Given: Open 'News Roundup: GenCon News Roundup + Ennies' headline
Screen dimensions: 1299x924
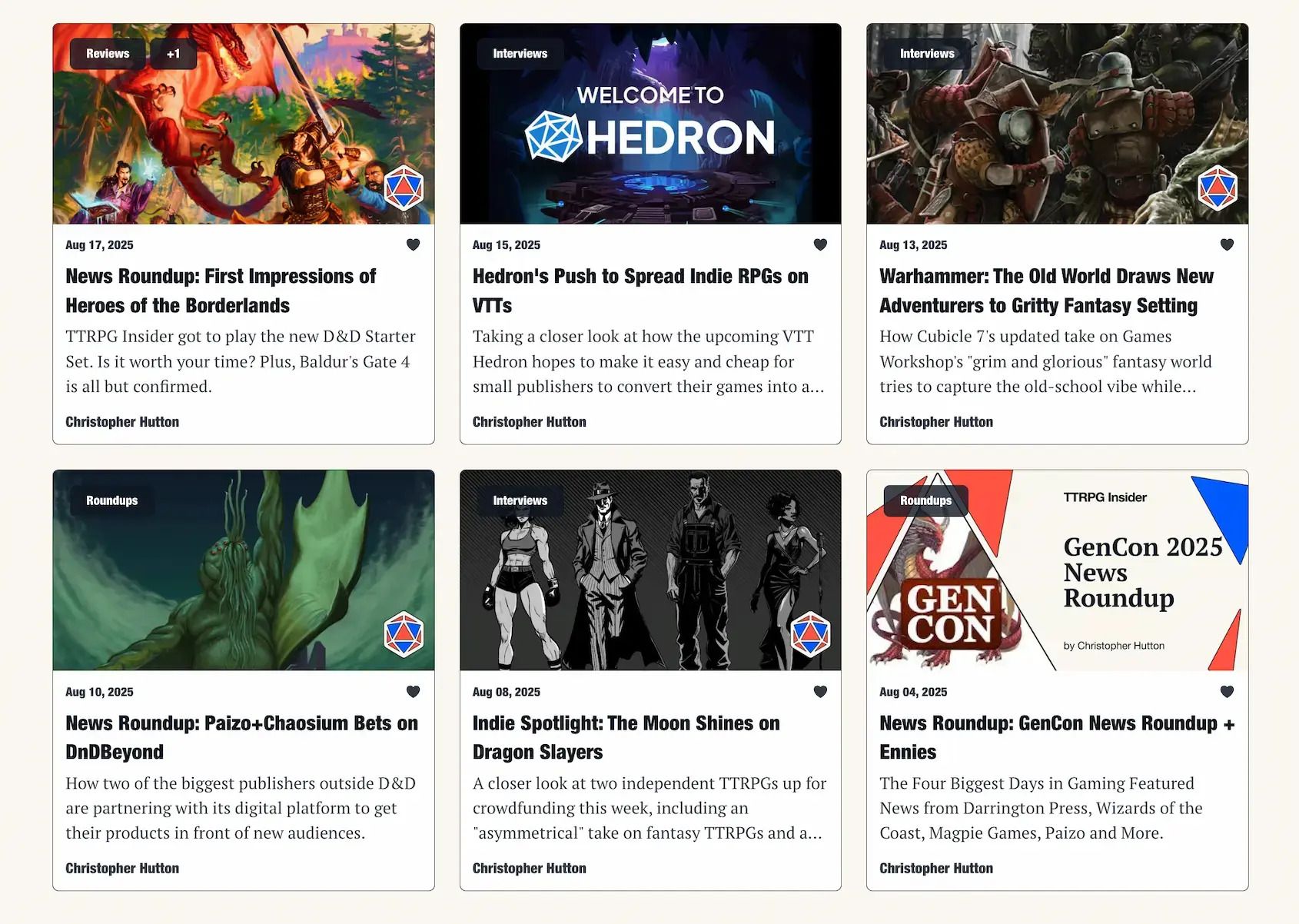Looking at the screenshot, I should tap(1057, 737).
